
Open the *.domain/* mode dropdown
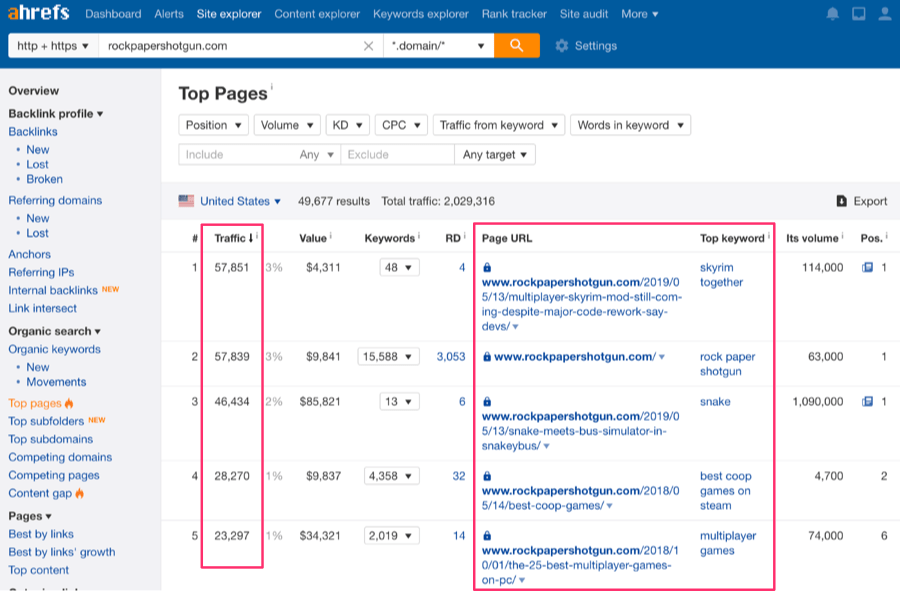click(438, 46)
